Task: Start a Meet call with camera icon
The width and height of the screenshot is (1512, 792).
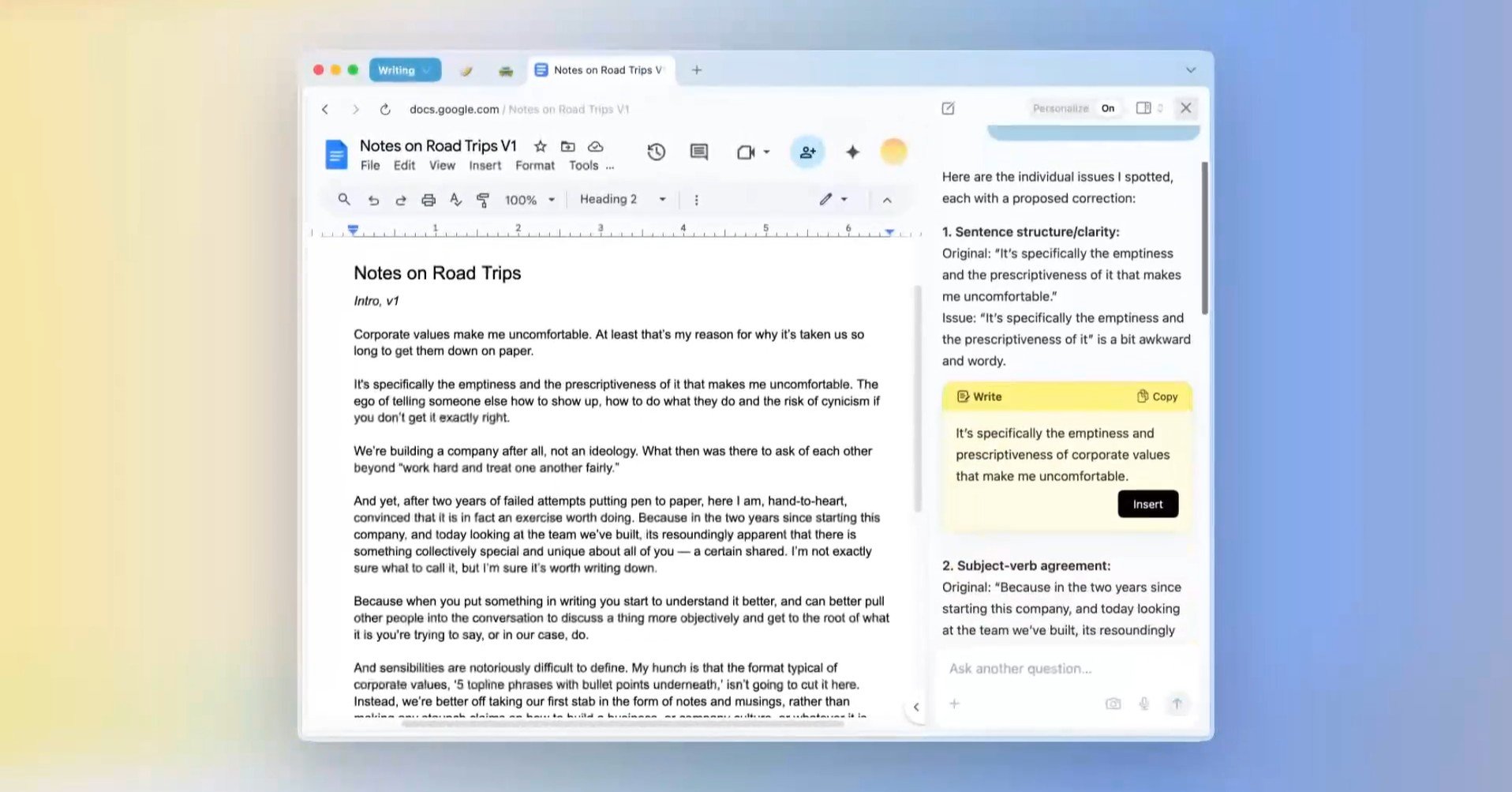Action: coord(746,152)
